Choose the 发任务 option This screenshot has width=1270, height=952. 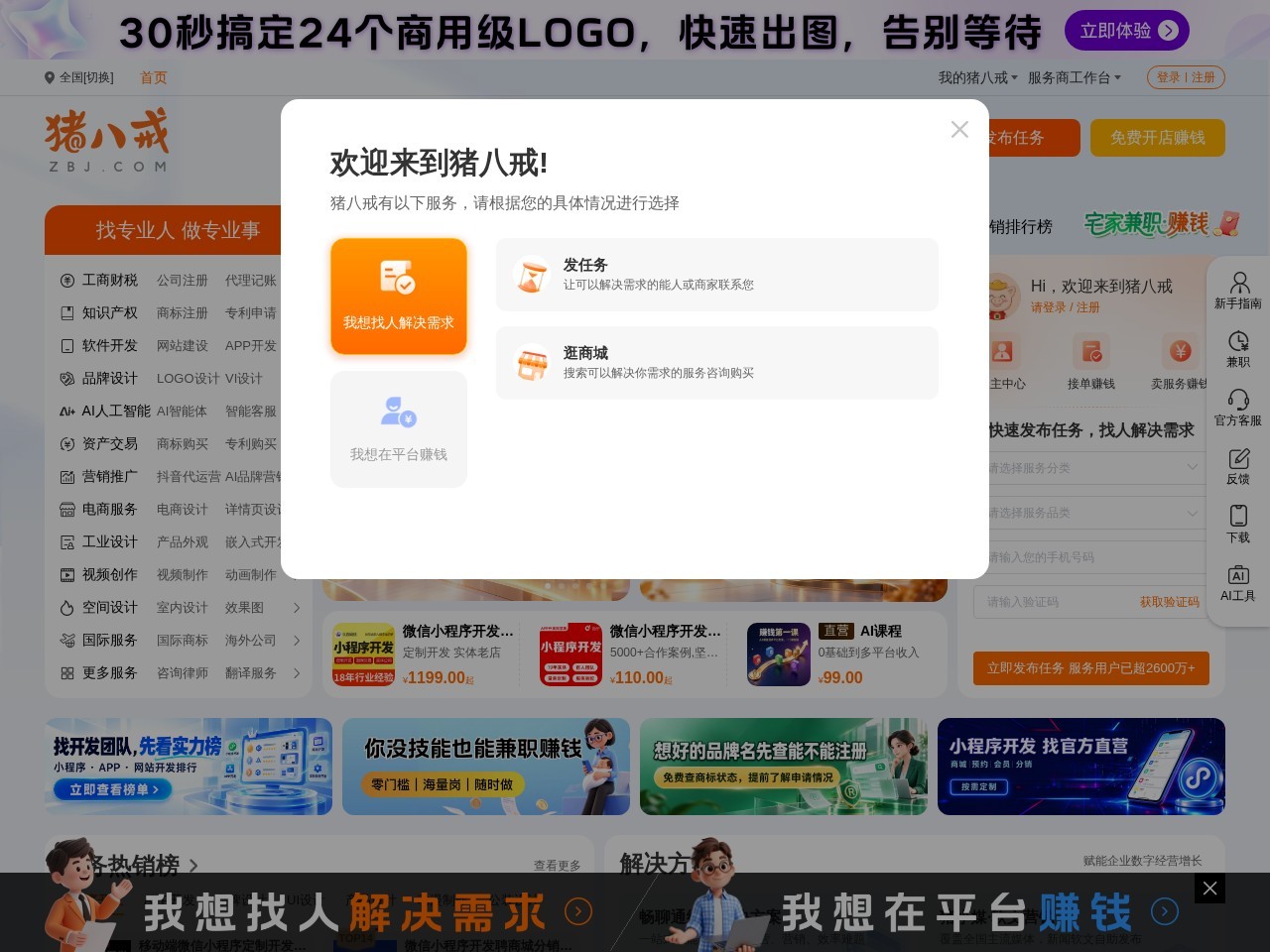pos(716,275)
